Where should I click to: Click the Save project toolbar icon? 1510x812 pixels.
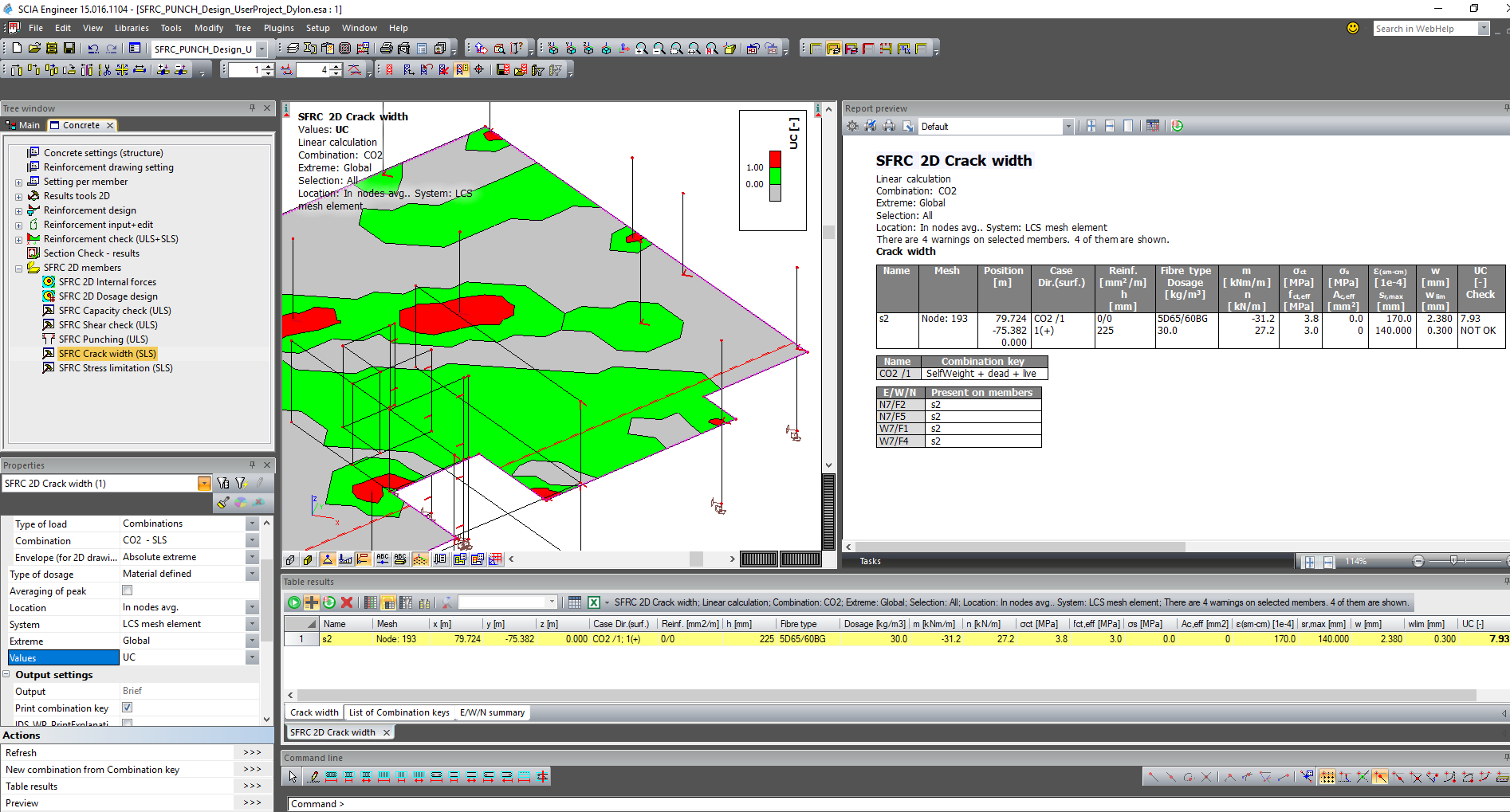tap(69, 49)
